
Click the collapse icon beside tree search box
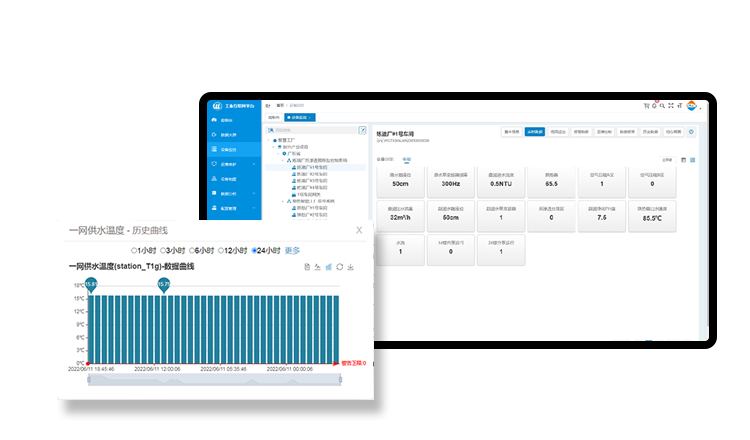click(362, 130)
